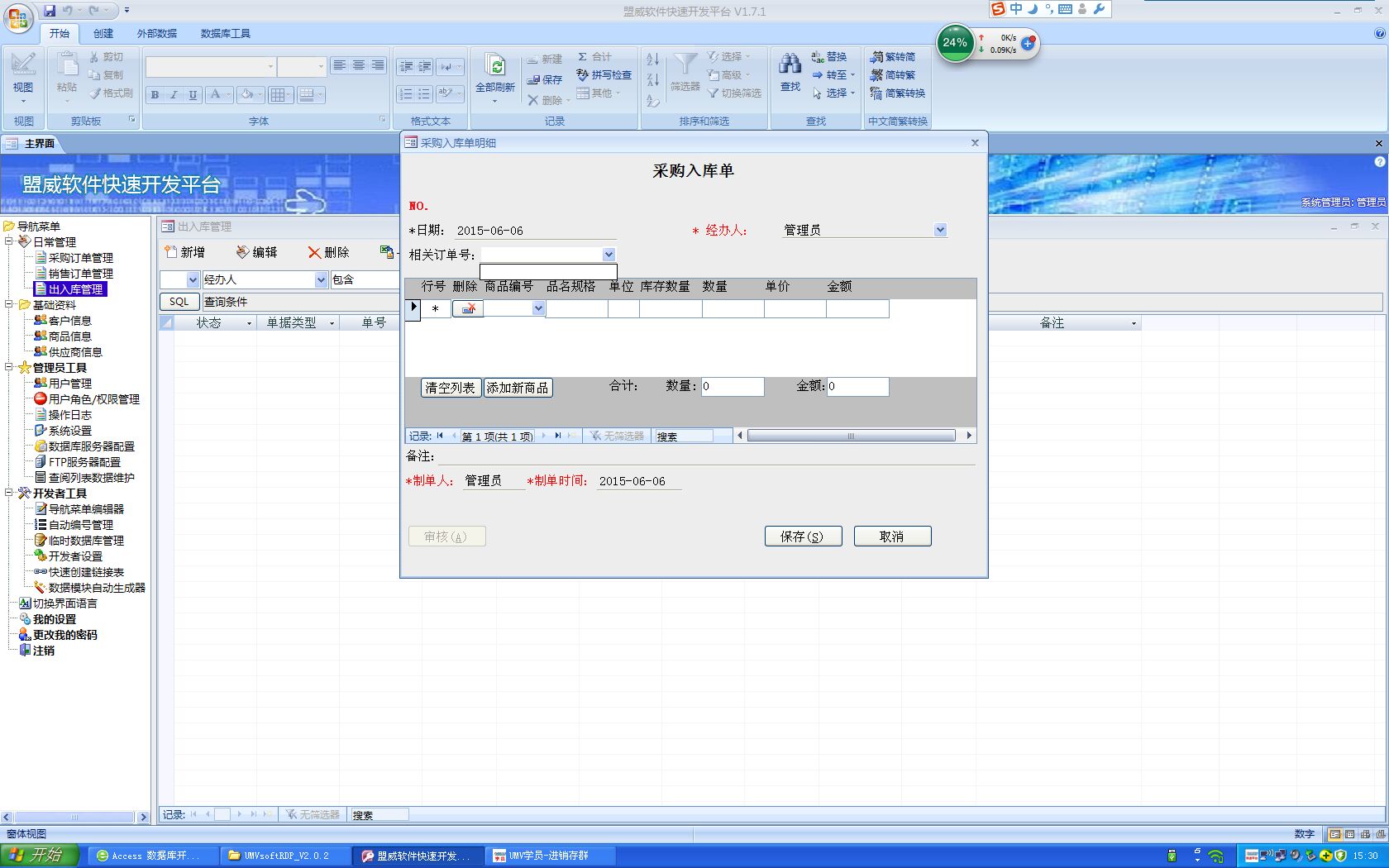
Task: Open the 商品编号 dropdown in grid row
Action: pyautogui.click(x=538, y=308)
